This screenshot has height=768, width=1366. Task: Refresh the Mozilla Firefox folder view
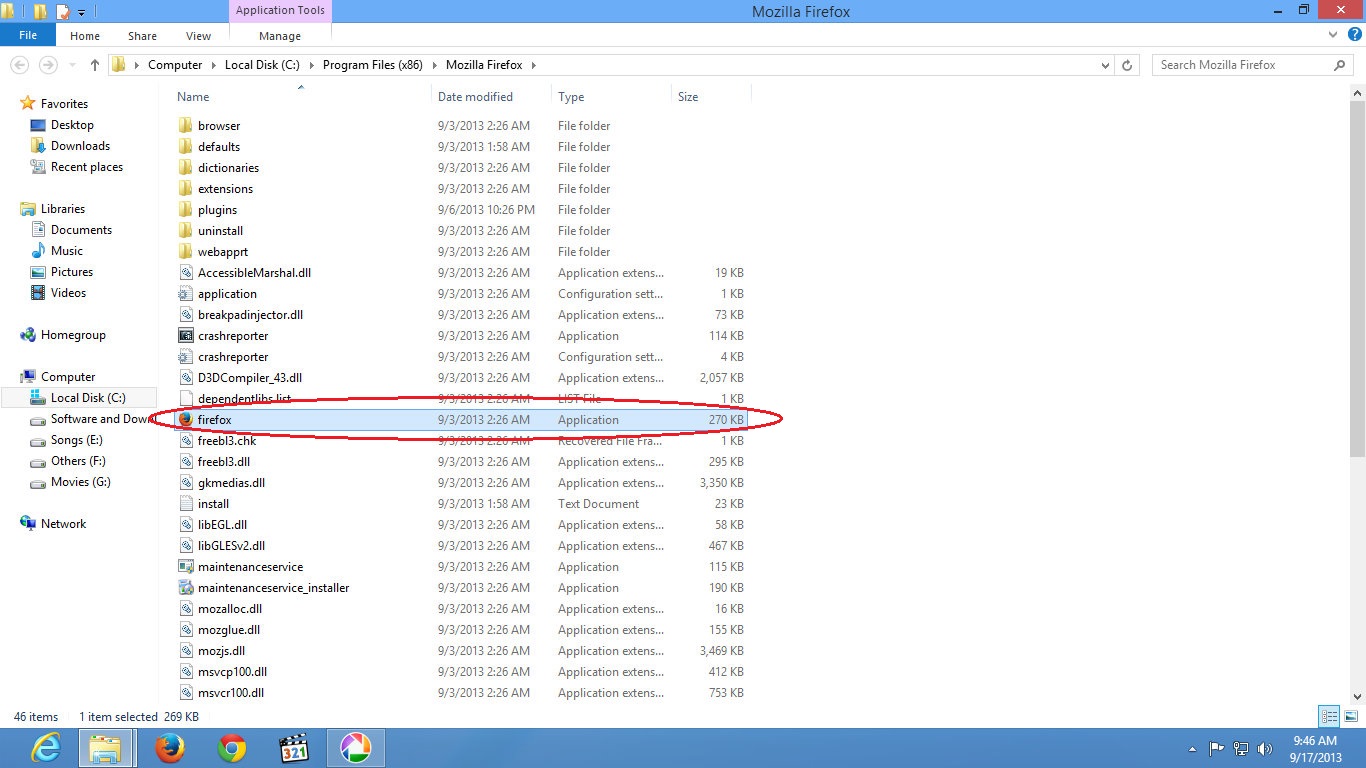1127,65
